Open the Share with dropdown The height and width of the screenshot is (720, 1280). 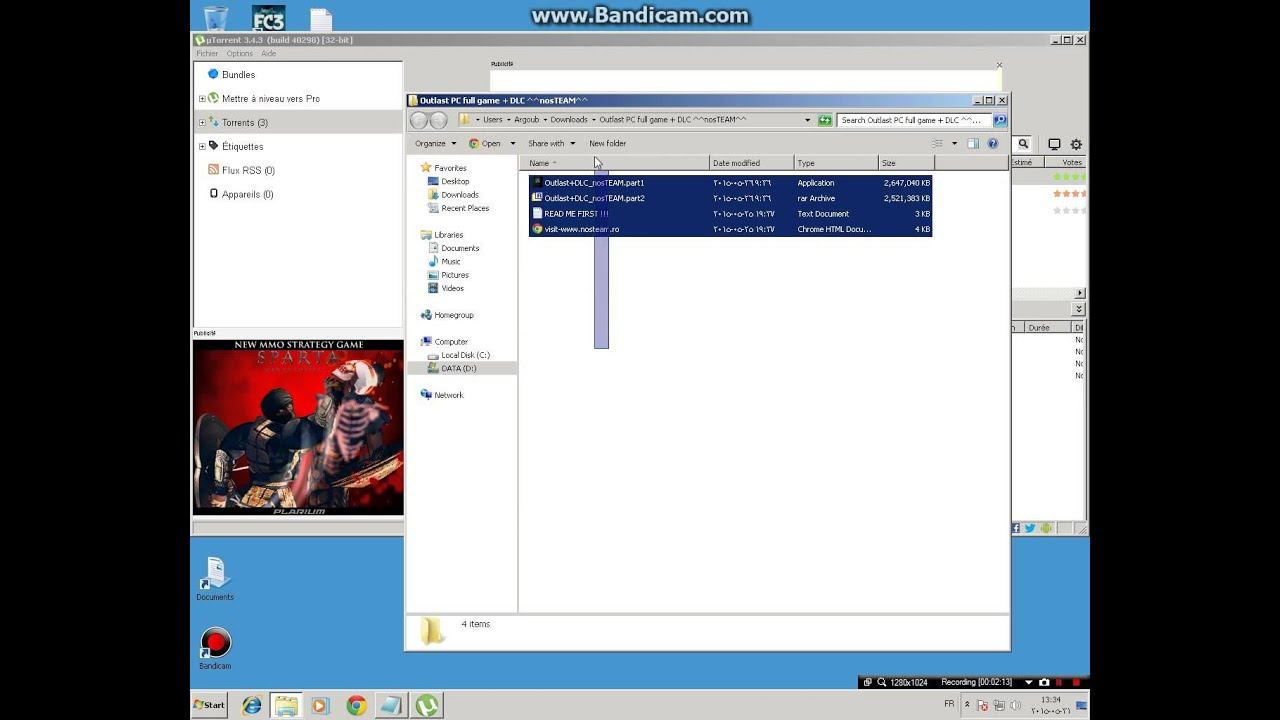click(551, 144)
